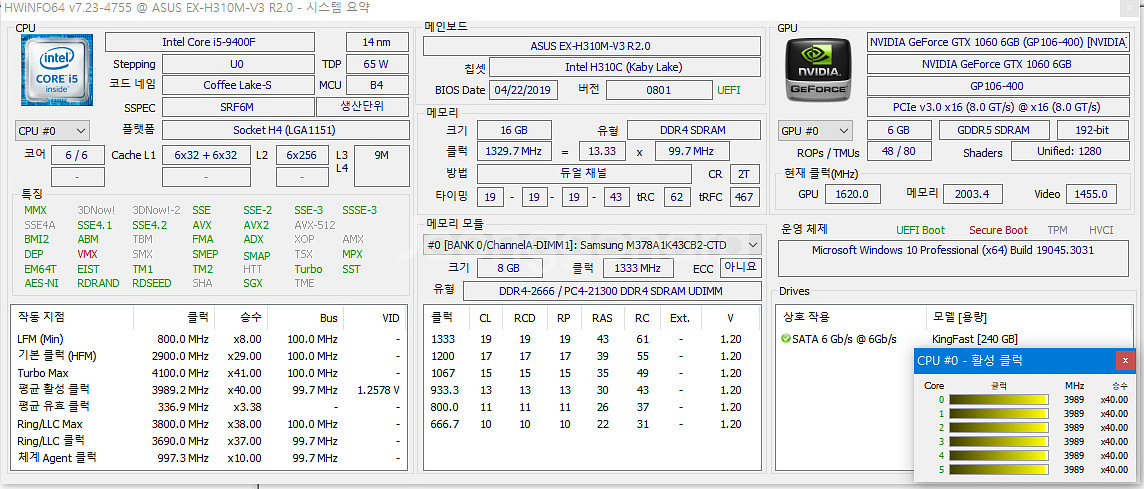Click the Intel H310C (Kaby Lake) chipset field

tap(624, 68)
